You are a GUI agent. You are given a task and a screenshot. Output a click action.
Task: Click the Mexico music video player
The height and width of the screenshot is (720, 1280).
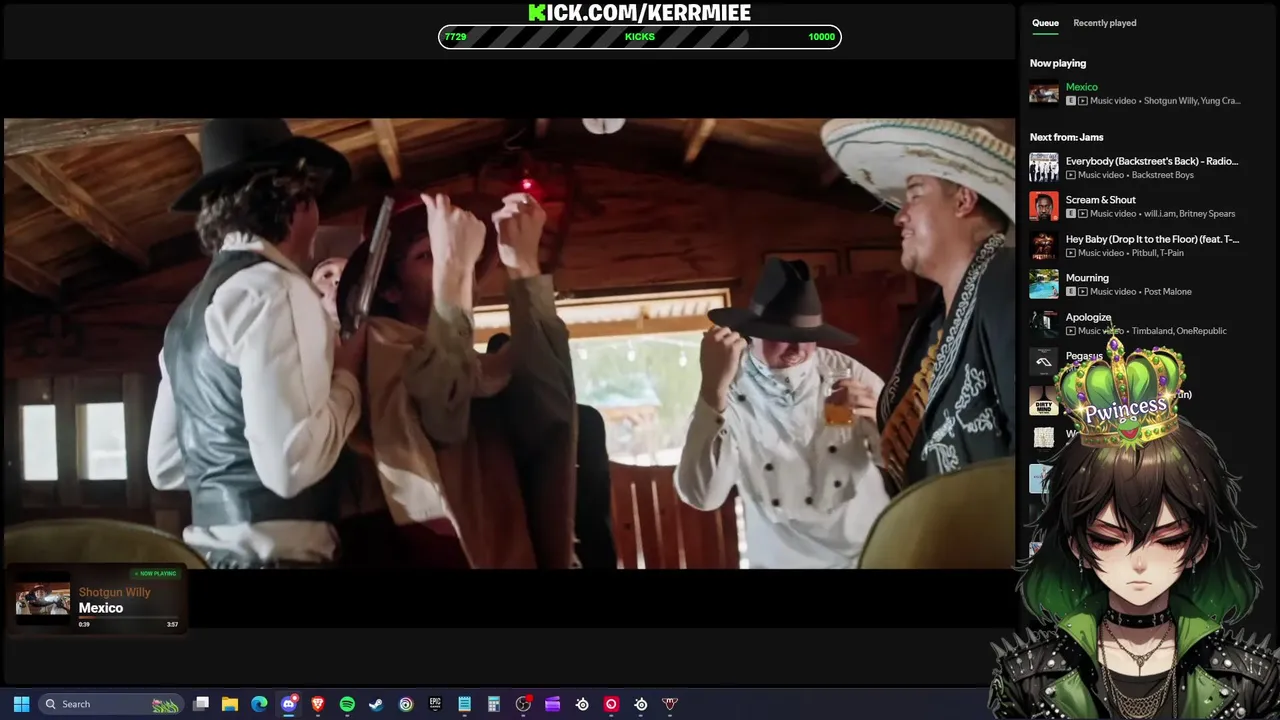(x=509, y=343)
